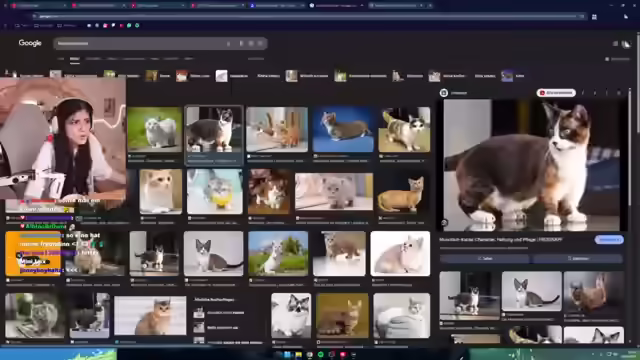Image resolution: width=640 pixels, height=360 pixels.
Task: Select calico cat on beige floor thumbnail
Action: 404,129
